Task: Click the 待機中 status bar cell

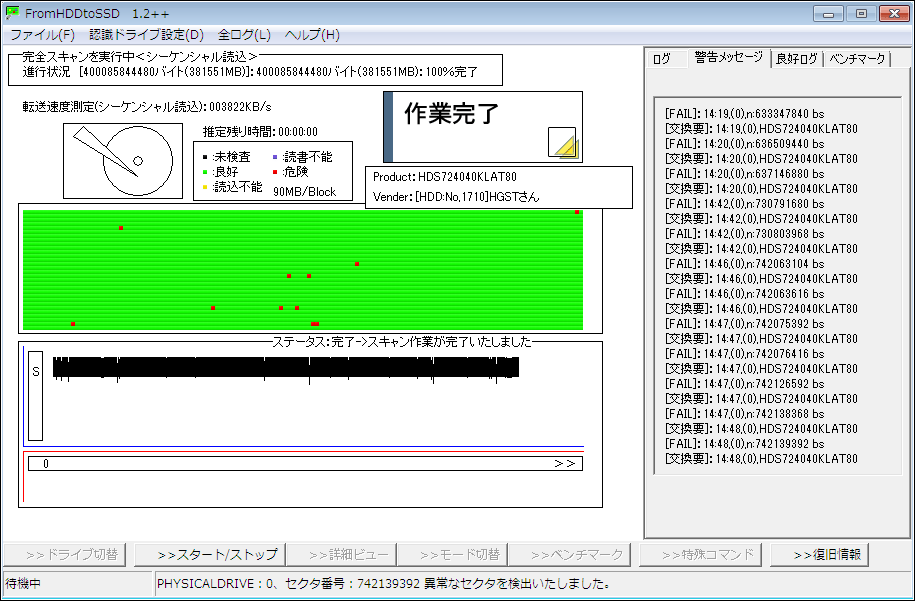Action: [78, 583]
